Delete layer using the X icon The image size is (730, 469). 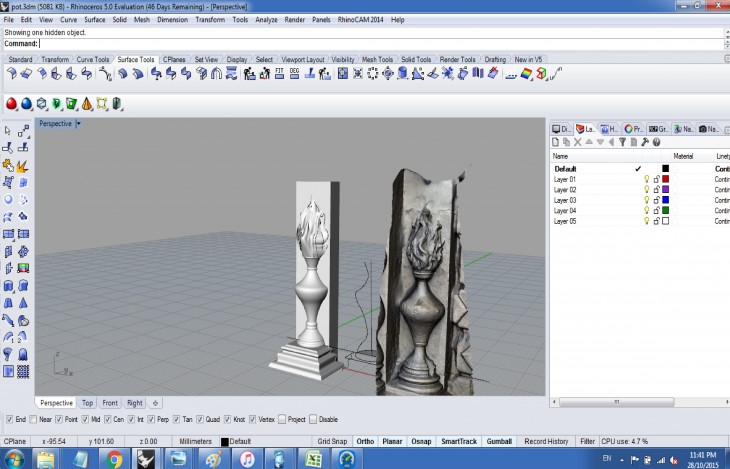point(577,142)
